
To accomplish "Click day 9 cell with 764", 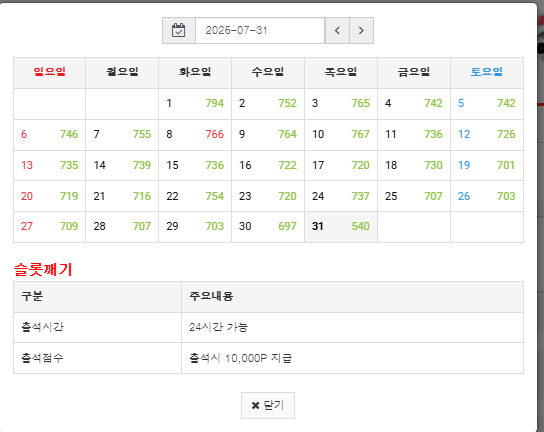I will point(268,135).
